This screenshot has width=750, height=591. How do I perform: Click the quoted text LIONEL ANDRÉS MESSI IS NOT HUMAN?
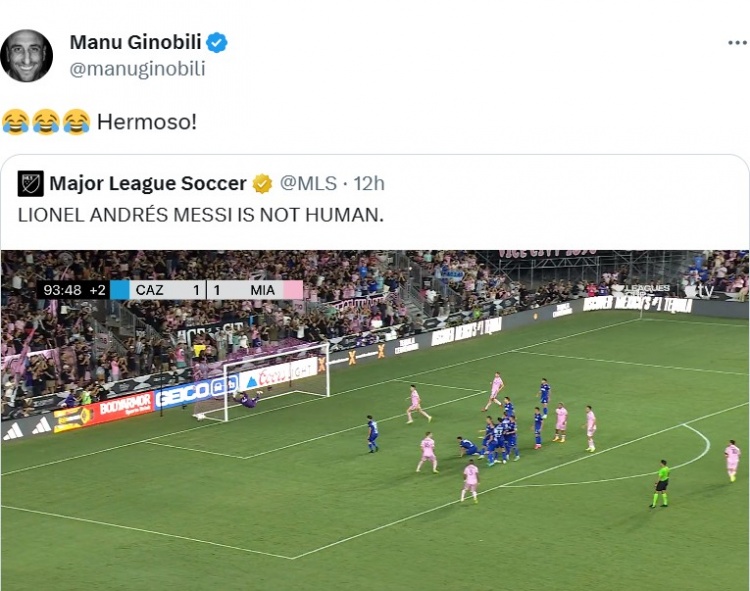201,215
